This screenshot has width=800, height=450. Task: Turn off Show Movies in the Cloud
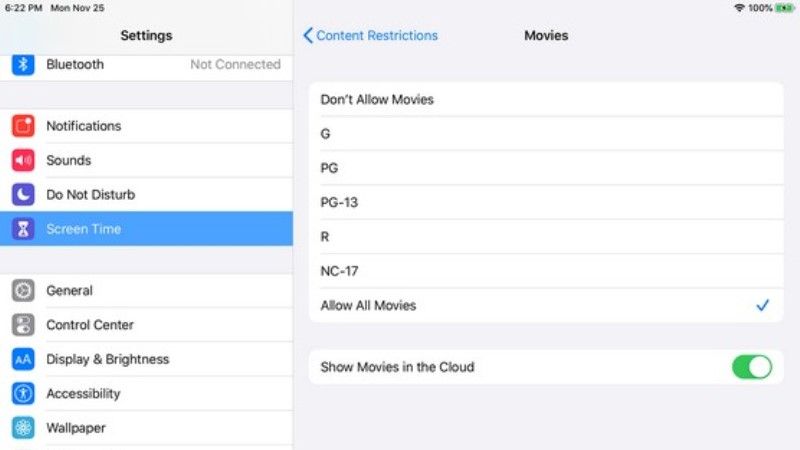pyautogui.click(x=752, y=367)
